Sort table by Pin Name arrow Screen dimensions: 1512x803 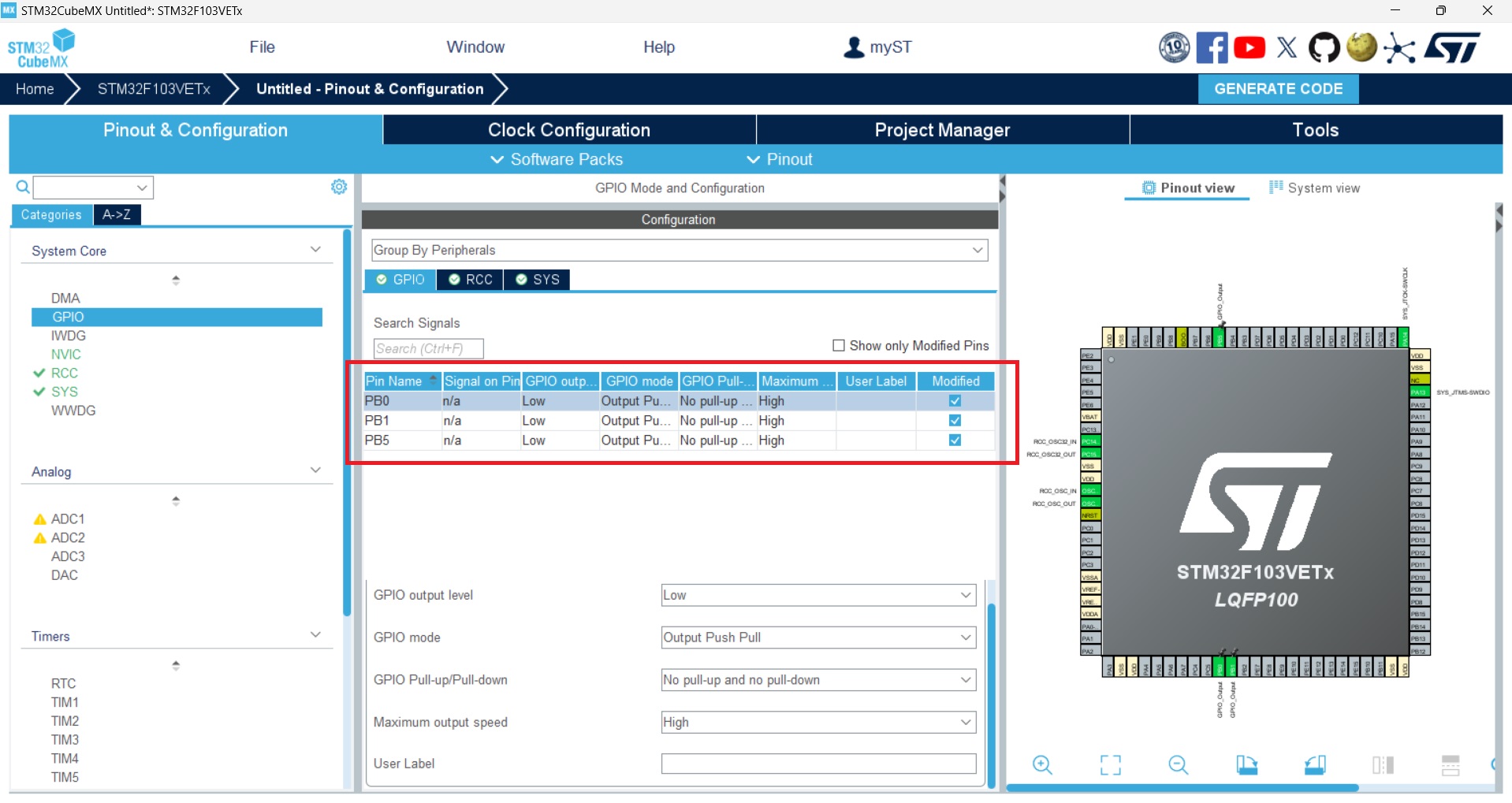point(433,381)
